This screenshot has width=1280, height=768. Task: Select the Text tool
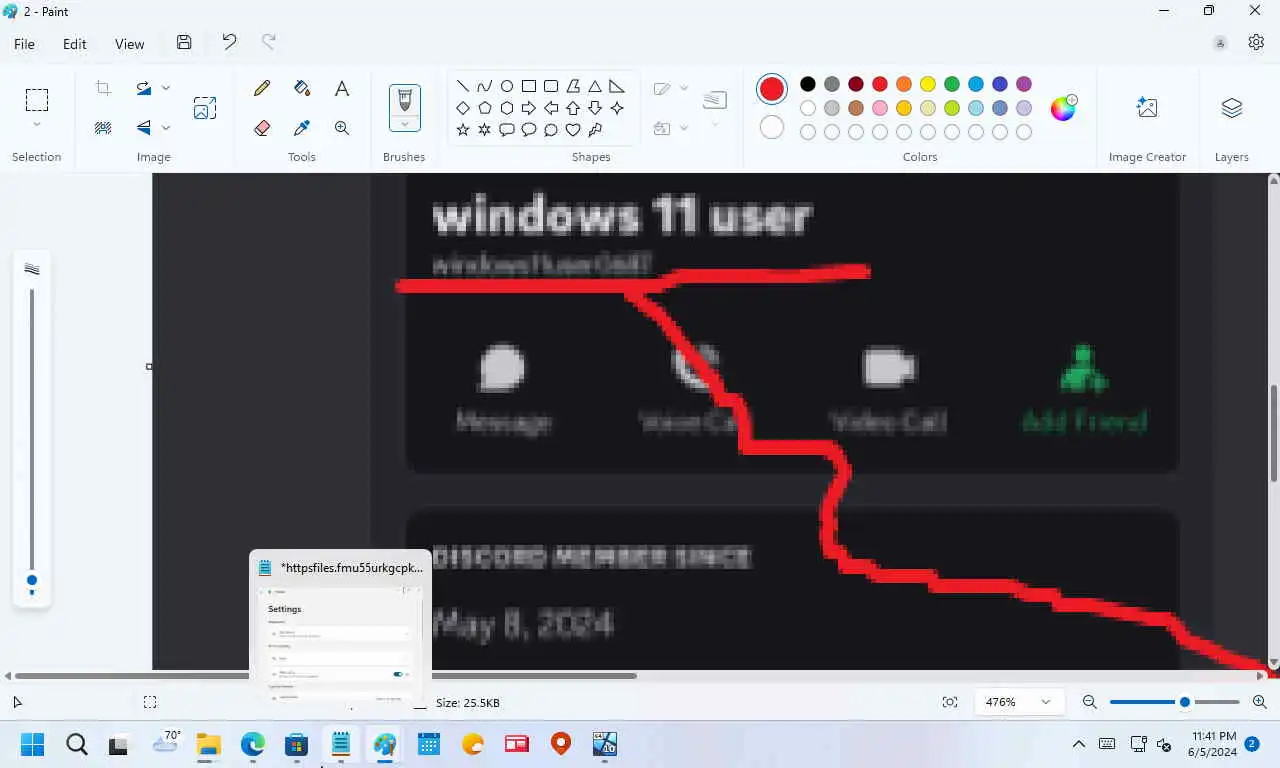coord(342,88)
